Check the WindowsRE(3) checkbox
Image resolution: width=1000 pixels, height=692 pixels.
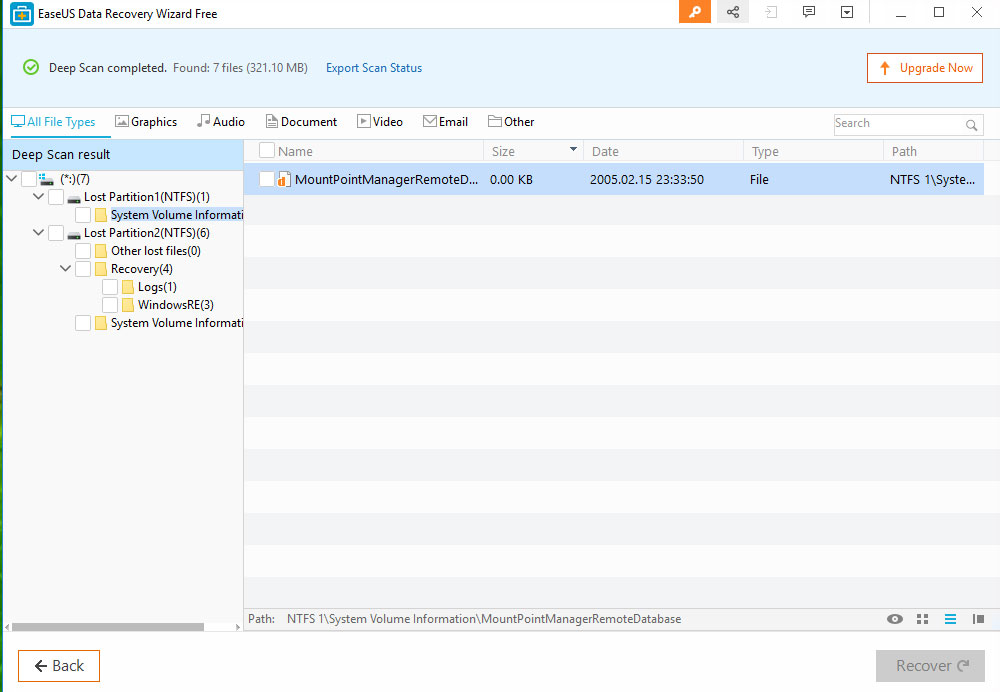coord(110,305)
